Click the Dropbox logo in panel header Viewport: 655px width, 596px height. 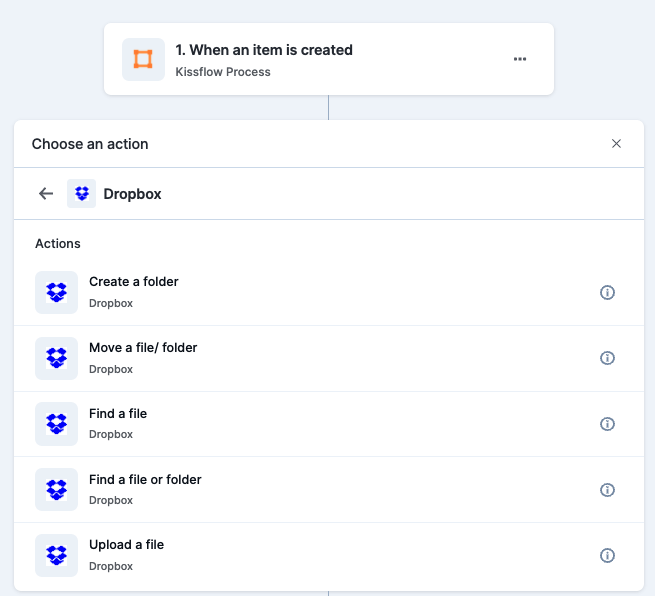[x=82, y=194]
